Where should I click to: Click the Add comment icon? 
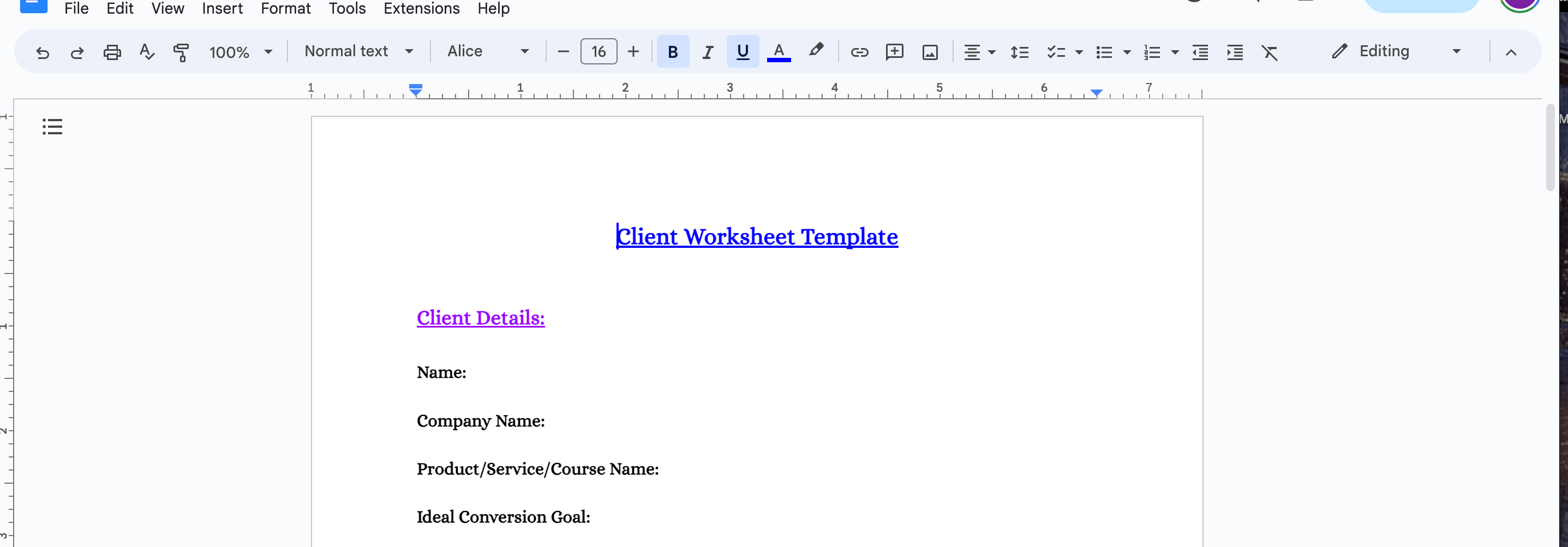pyautogui.click(x=894, y=52)
